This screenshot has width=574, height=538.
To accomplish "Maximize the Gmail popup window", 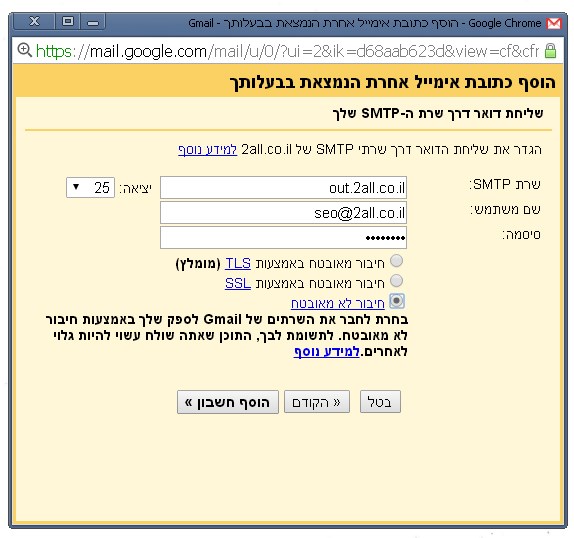I will click(68, 22).
